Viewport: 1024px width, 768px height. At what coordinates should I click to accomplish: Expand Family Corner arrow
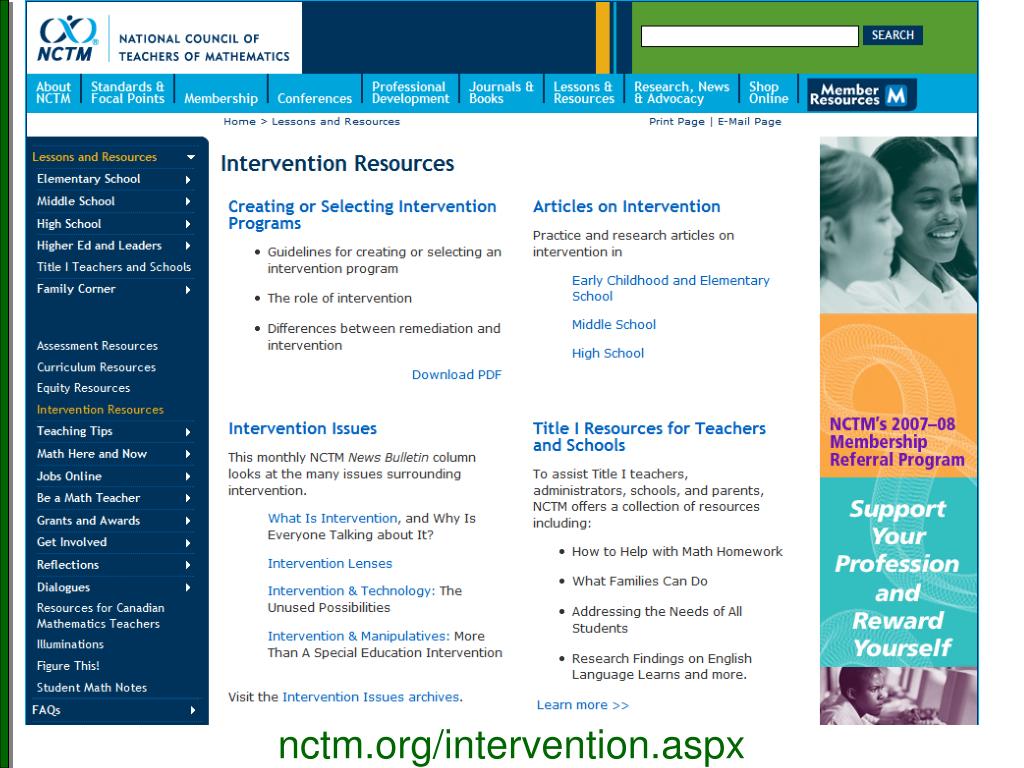coord(188,289)
